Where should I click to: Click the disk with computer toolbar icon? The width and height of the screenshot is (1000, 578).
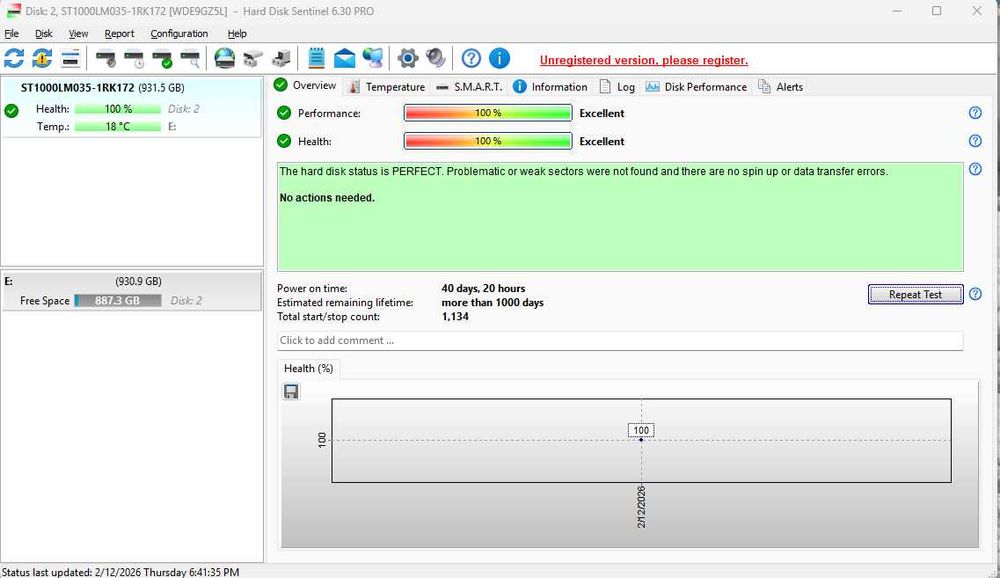(281, 59)
